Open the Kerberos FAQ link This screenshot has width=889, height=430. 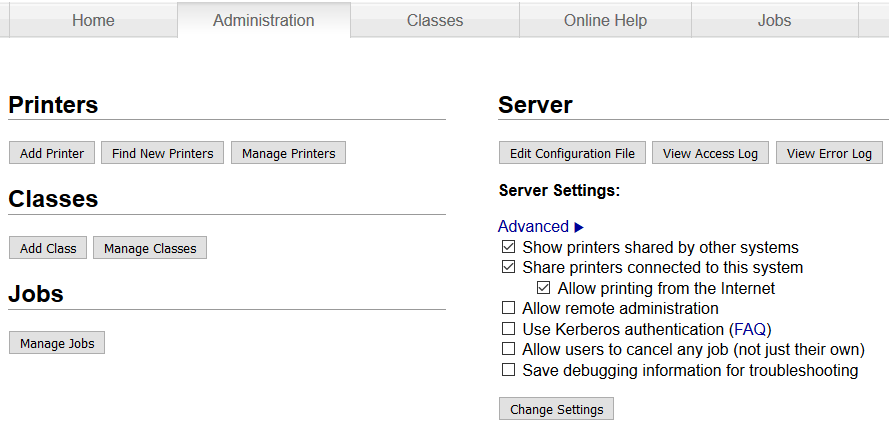point(750,329)
